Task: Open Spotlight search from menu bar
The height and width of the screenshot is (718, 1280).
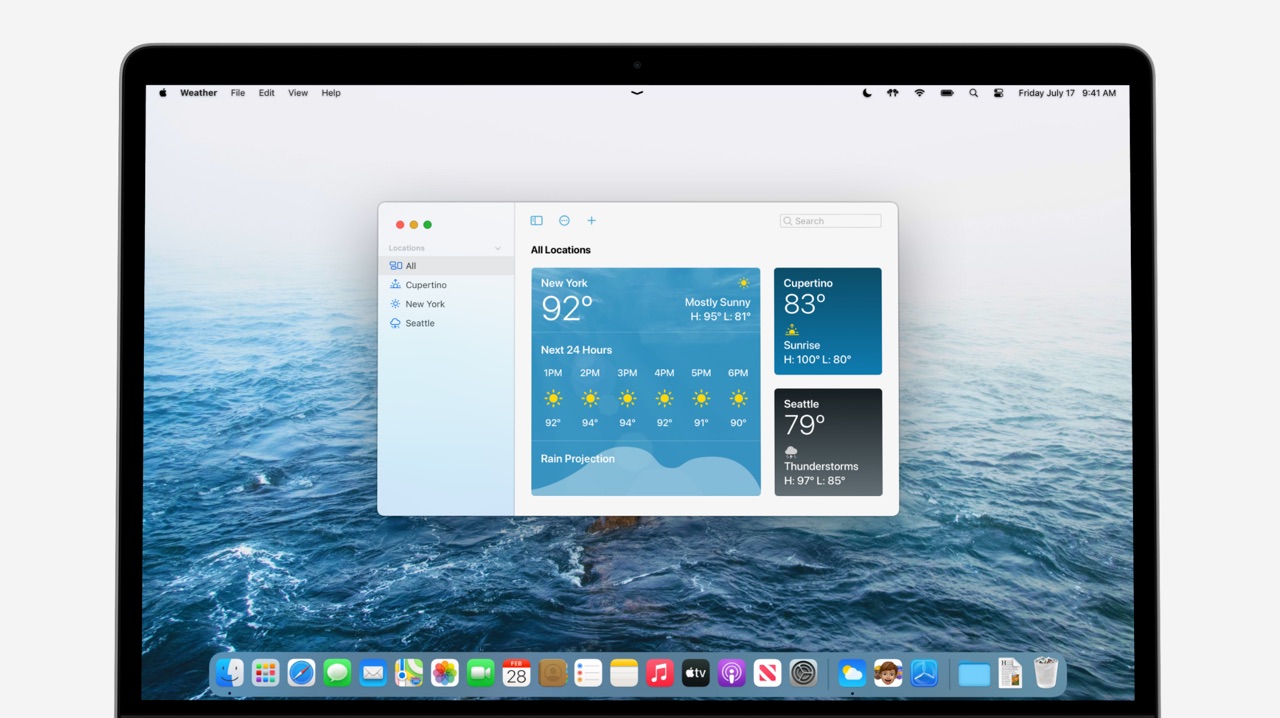Action: 973,93
